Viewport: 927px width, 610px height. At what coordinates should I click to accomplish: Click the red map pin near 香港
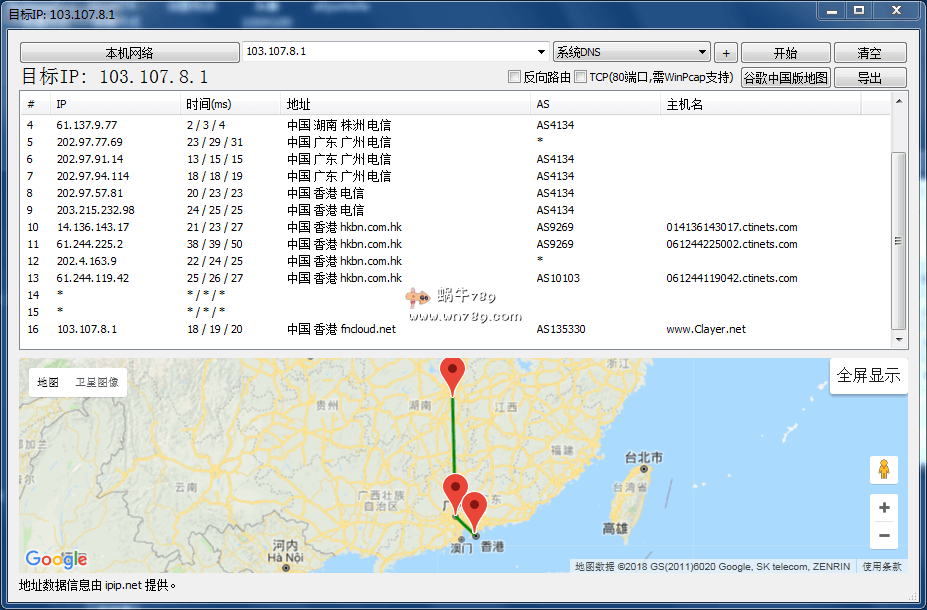coord(474,509)
